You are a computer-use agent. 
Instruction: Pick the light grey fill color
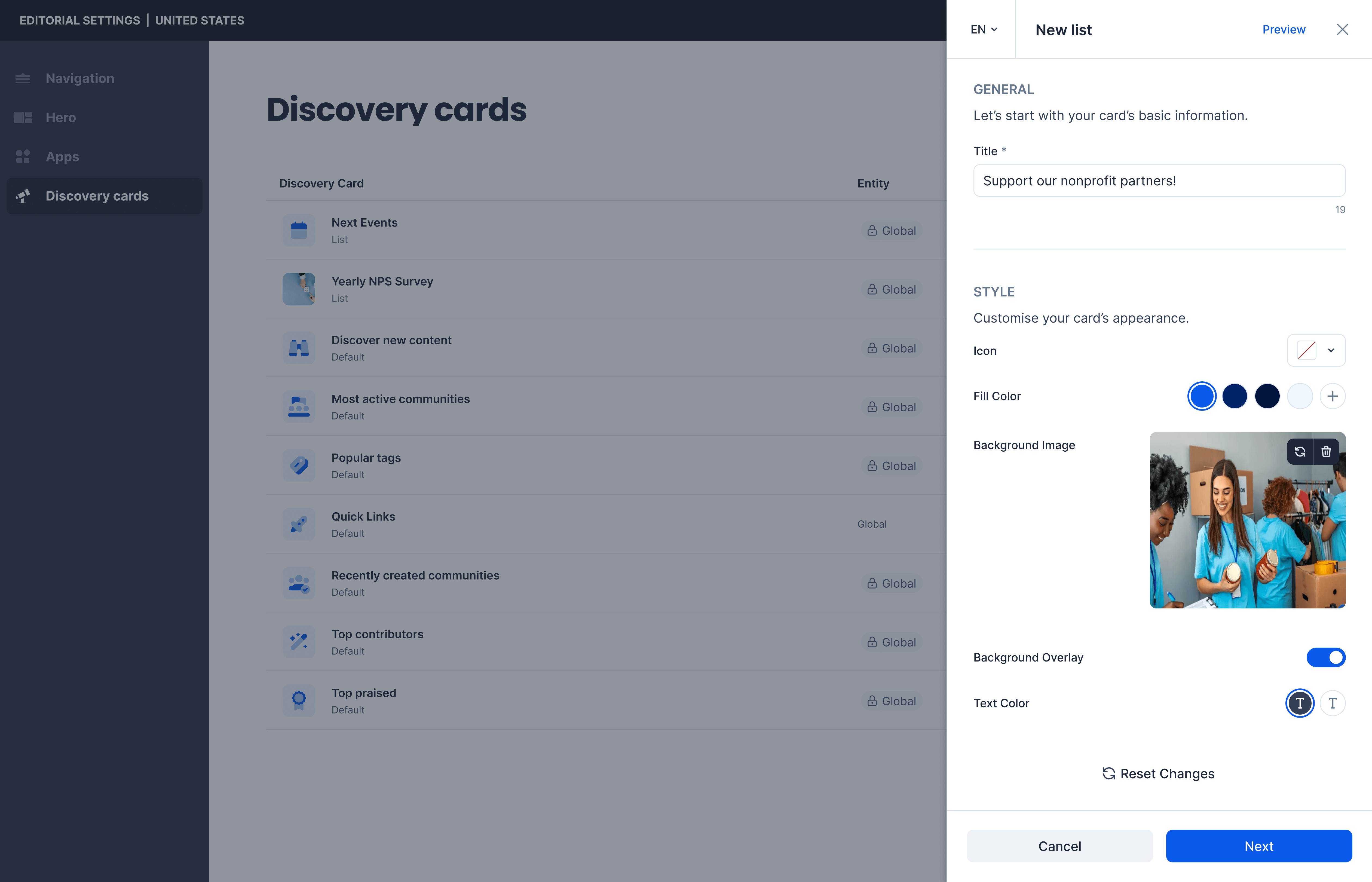pyautogui.click(x=1300, y=396)
